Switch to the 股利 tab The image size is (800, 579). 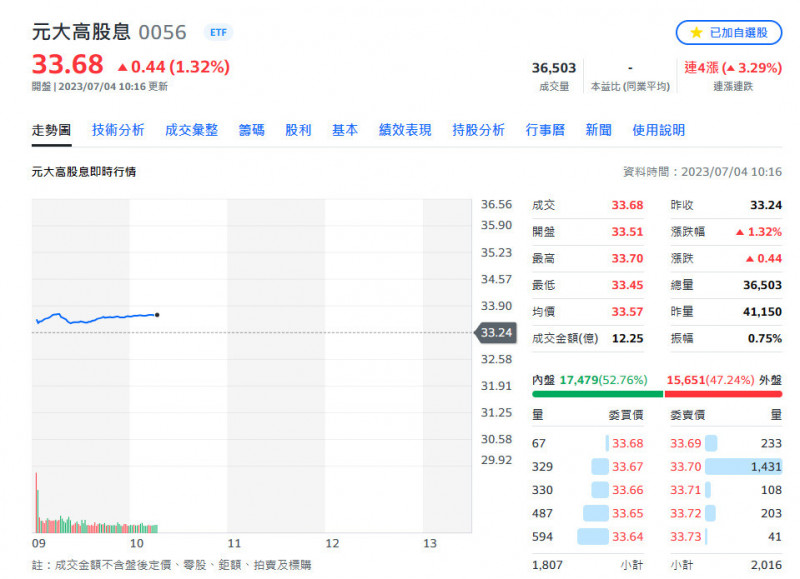[298, 131]
